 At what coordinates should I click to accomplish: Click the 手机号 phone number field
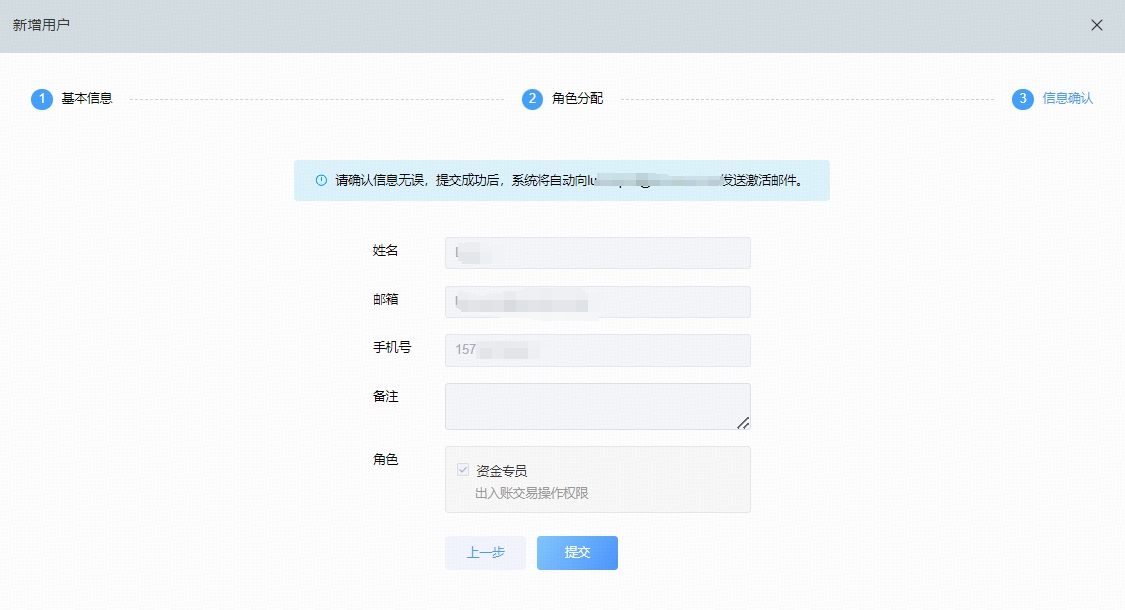click(x=597, y=350)
